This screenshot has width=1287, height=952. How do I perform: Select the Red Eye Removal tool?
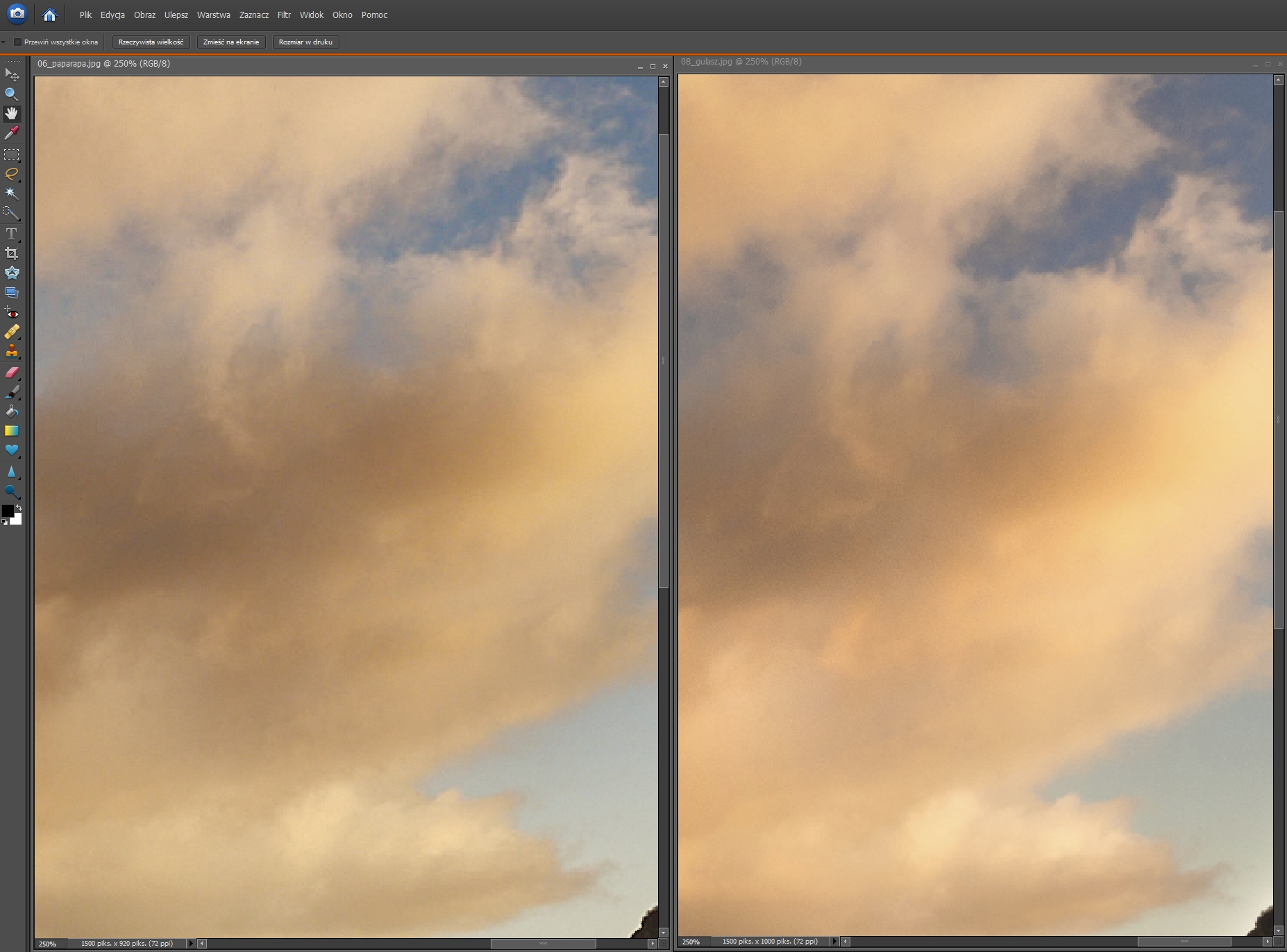click(11, 313)
